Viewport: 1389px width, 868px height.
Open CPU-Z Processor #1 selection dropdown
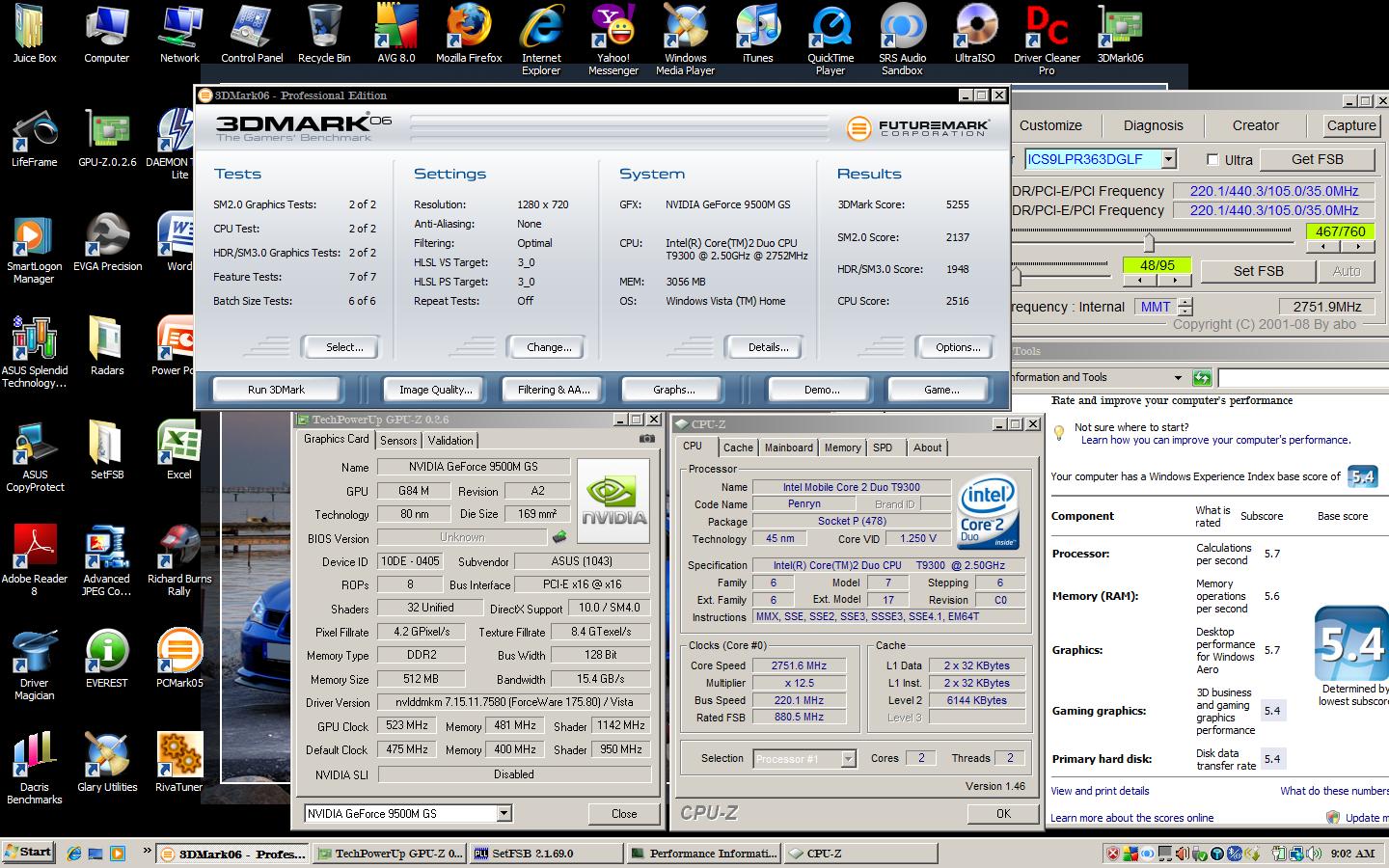848,759
